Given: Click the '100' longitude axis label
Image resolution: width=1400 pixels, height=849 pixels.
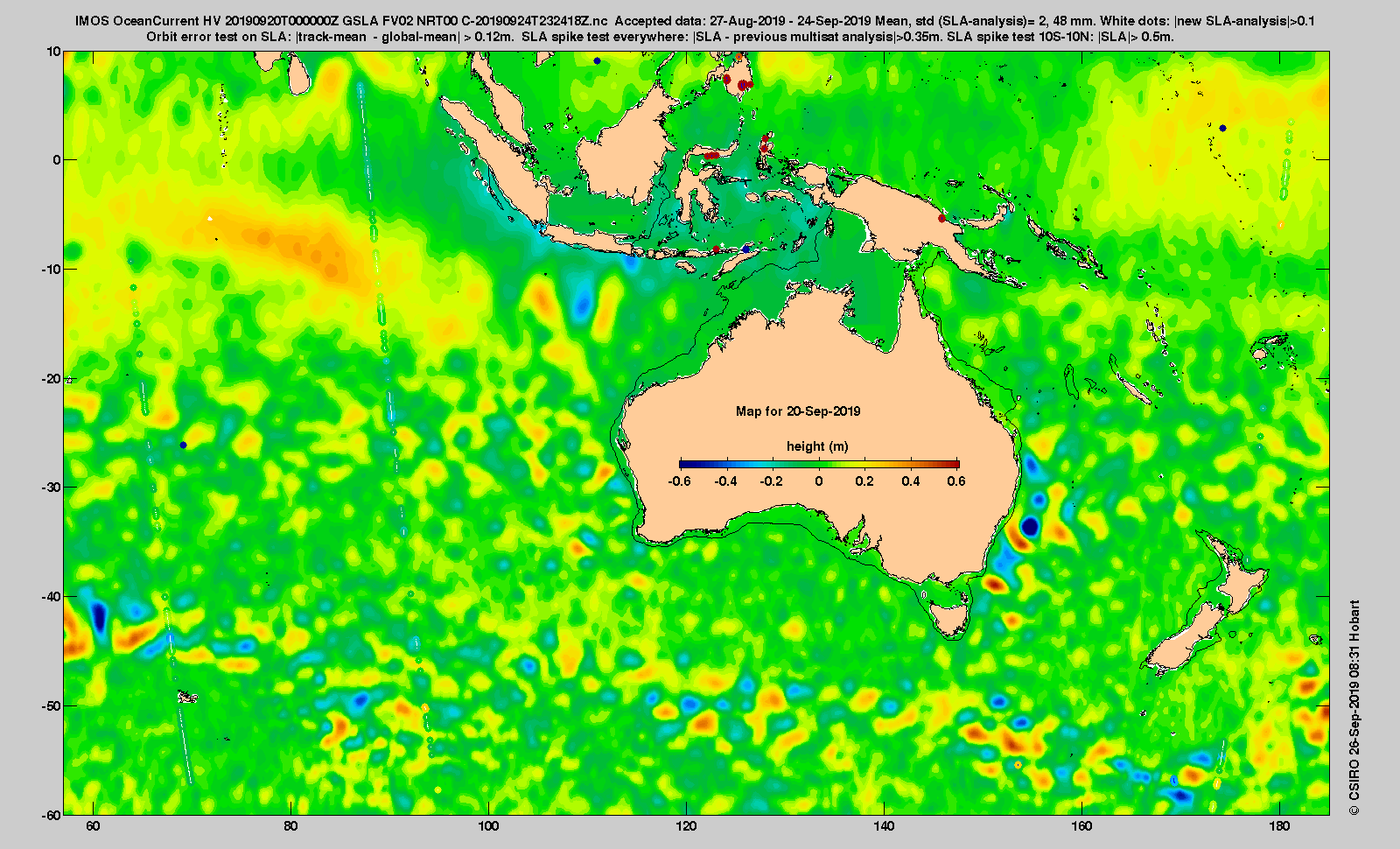Looking at the screenshot, I should (x=489, y=827).
